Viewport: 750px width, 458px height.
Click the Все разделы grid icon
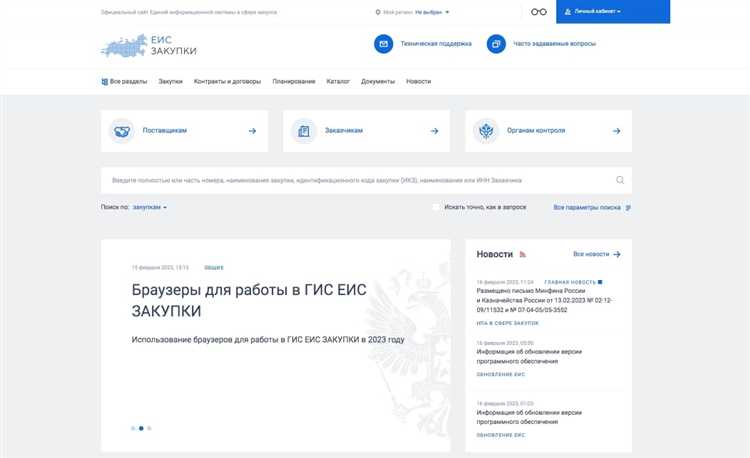pyautogui.click(x=104, y=82)
